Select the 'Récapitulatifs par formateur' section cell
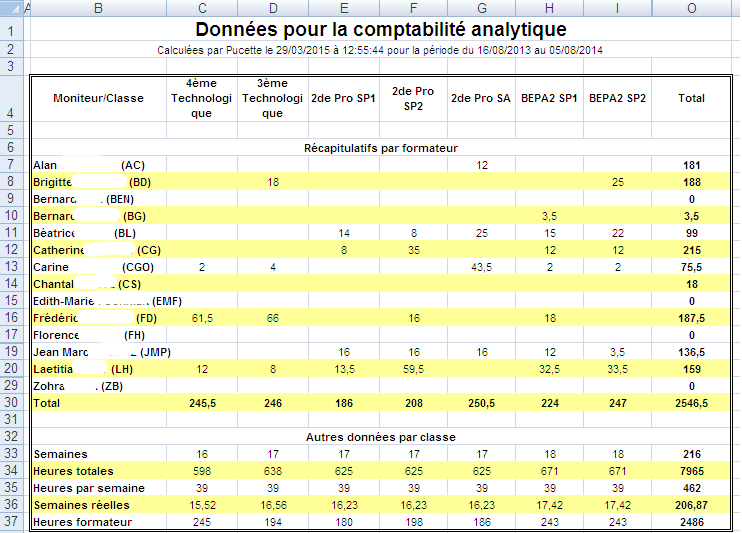This screenshot has width=742, height=533. point(380,148)
